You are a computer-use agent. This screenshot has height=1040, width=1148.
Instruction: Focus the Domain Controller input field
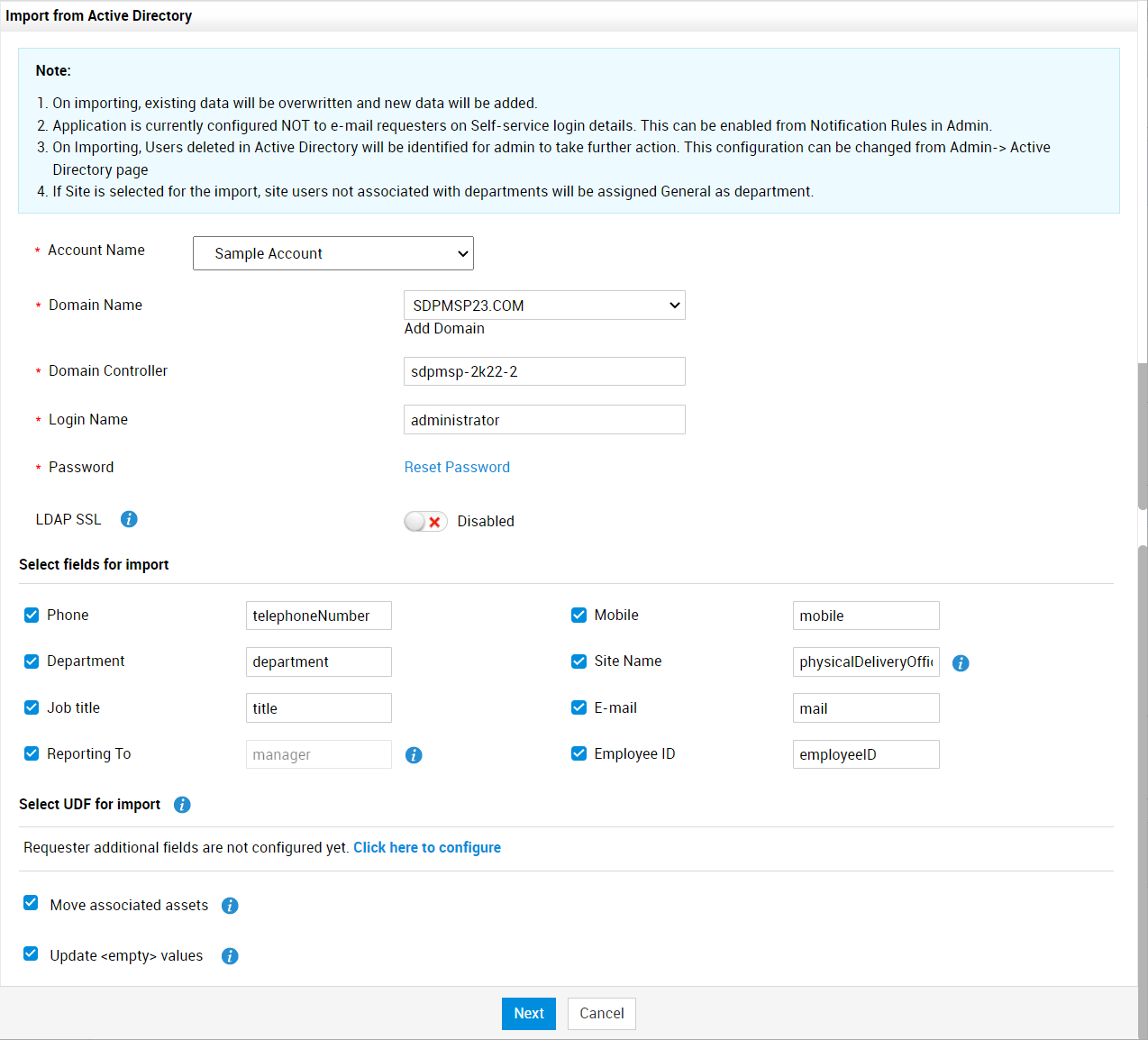pyautogui.click(x=544, y=371)
